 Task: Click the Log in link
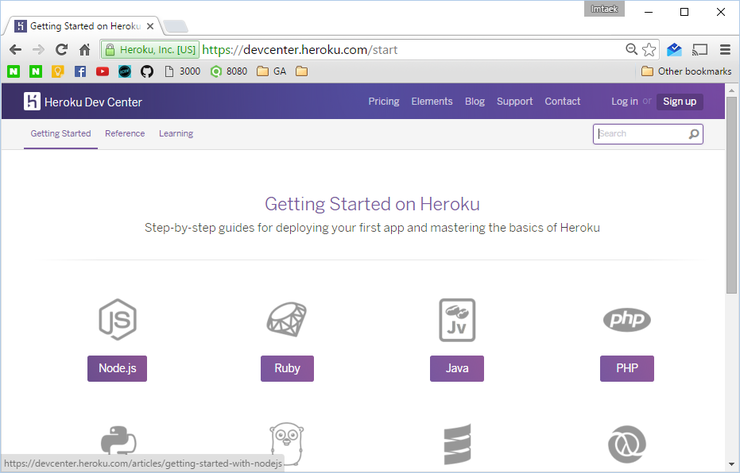coord(624,101)
